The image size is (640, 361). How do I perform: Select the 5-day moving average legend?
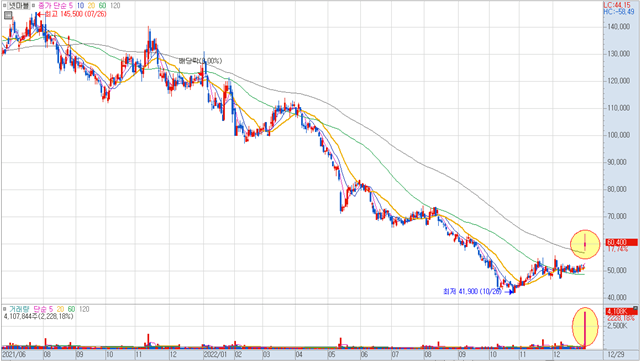[x=71, y=6]
